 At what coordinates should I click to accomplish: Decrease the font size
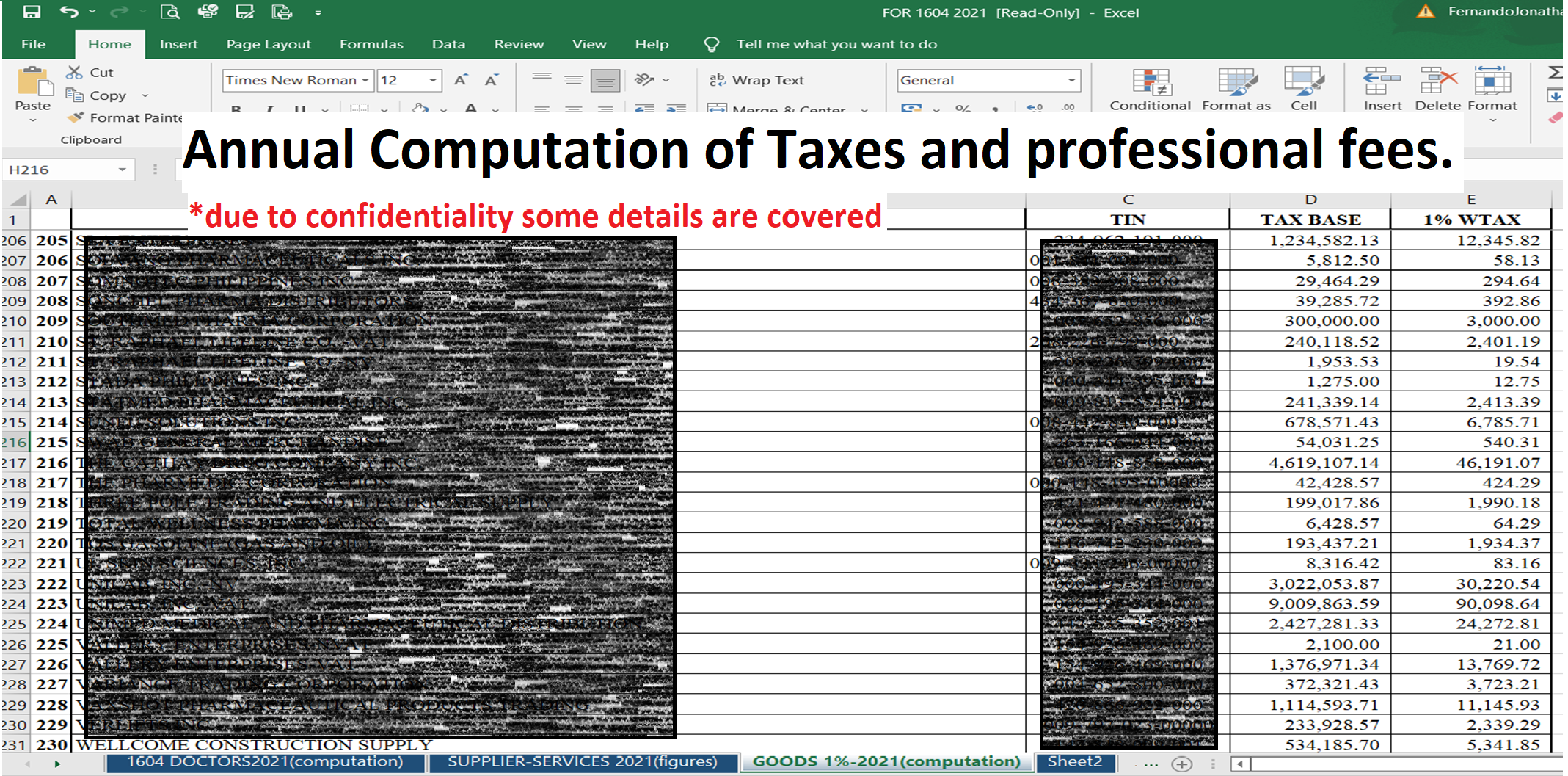point(492,80)
